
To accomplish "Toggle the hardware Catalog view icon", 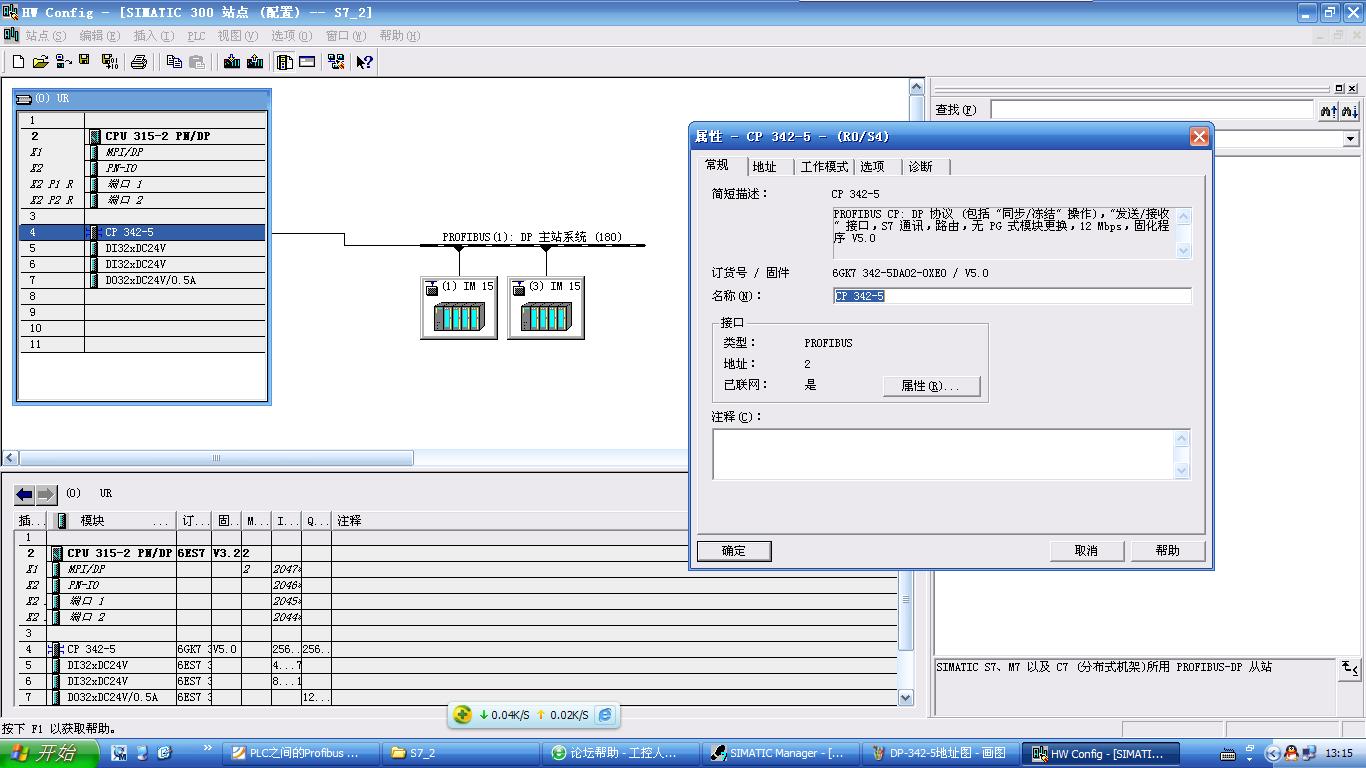I will pyautogui.click(x=285, y=62).
